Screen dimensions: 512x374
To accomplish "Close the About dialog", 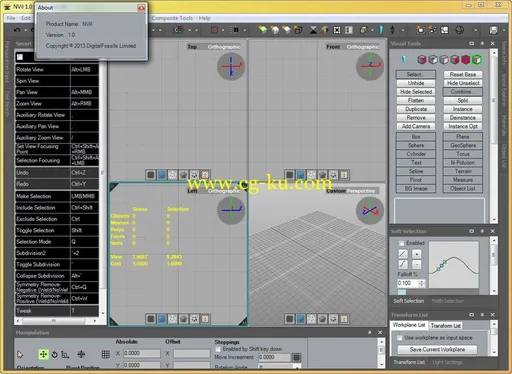I will 141,8.
